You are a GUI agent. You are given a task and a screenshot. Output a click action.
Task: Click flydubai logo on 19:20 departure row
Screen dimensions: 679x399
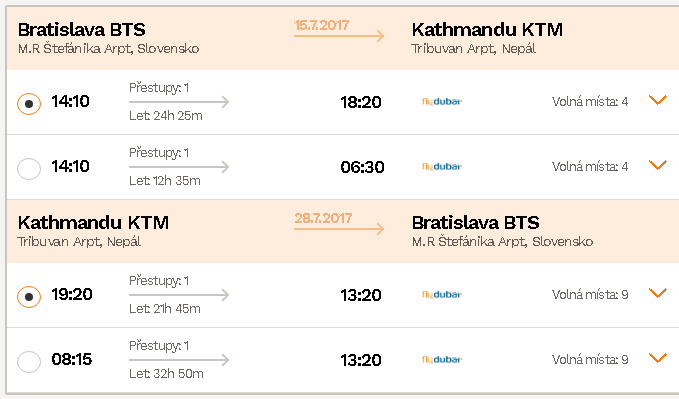coord(442,295)
